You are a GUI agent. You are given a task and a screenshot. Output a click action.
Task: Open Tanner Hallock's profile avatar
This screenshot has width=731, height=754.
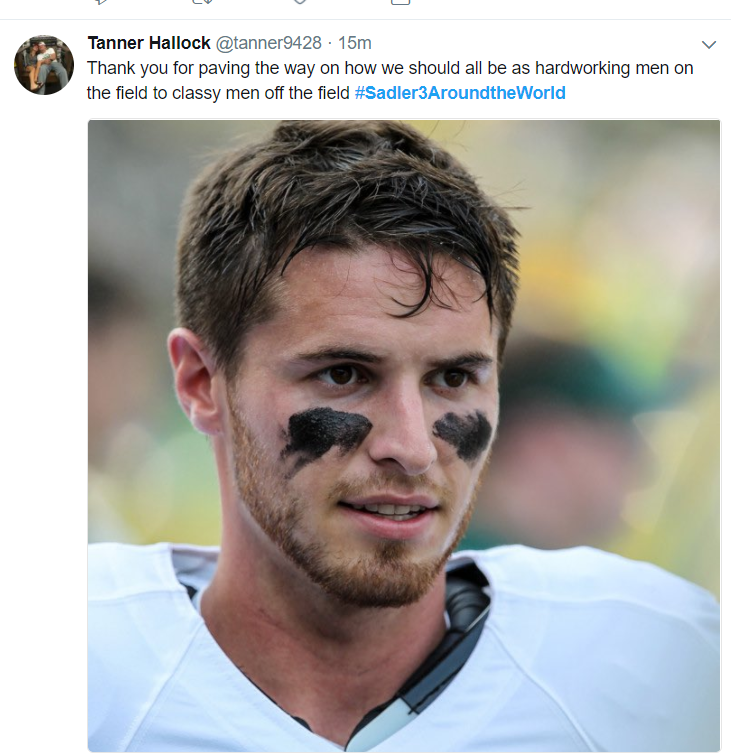(44, 65)
